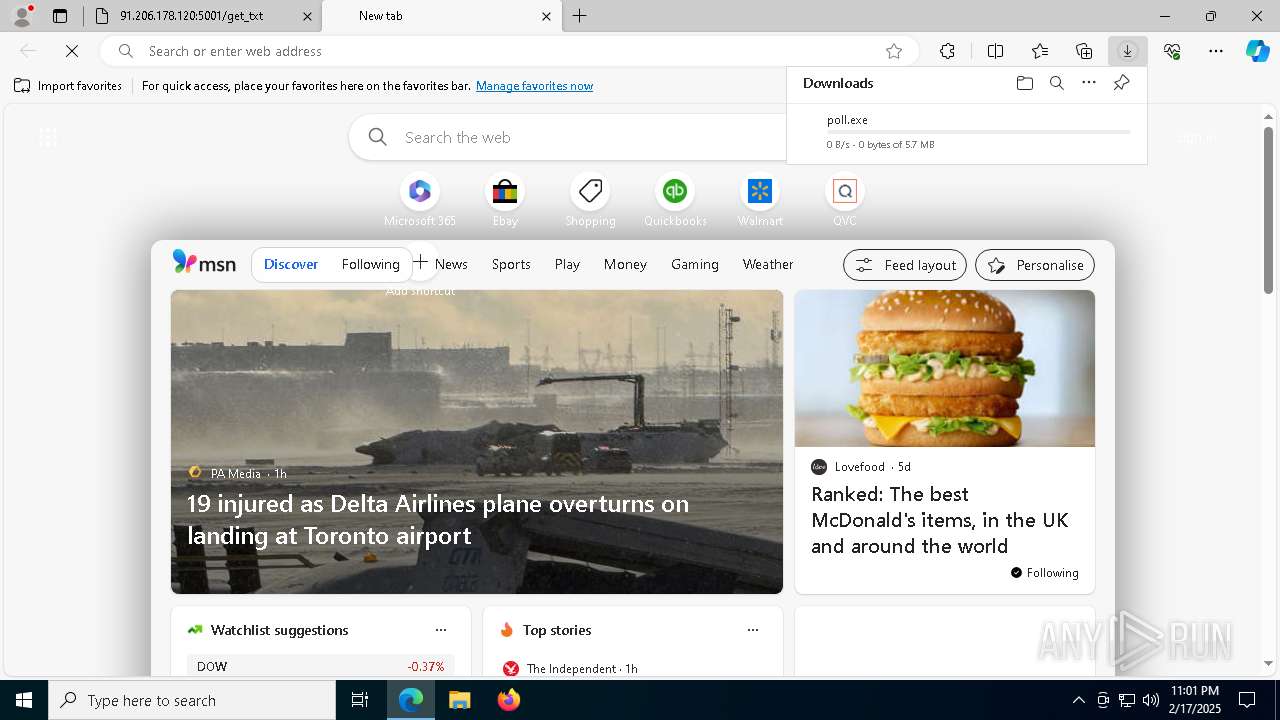
Task: Click back navigation arrow
Action: click(28, 51)
